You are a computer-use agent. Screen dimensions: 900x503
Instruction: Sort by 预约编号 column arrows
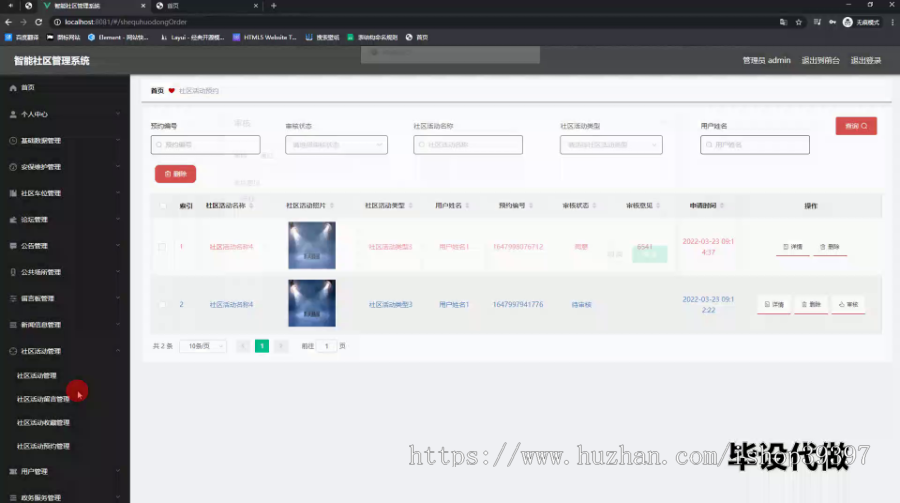(x=531, y=206)
